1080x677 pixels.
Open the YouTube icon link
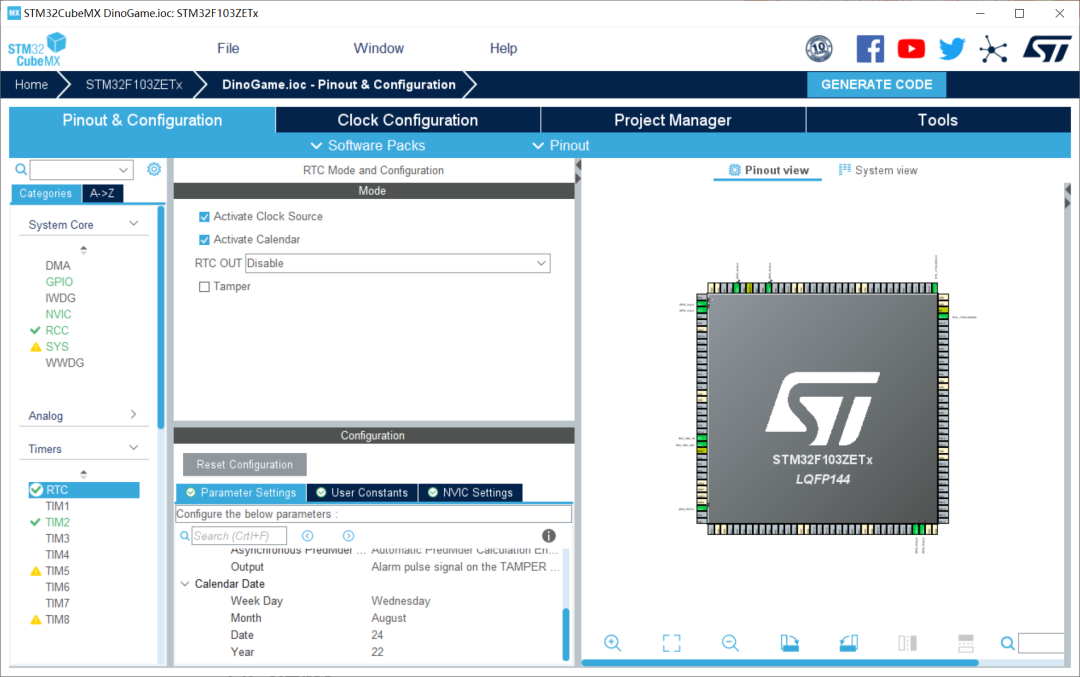[911, 48]
